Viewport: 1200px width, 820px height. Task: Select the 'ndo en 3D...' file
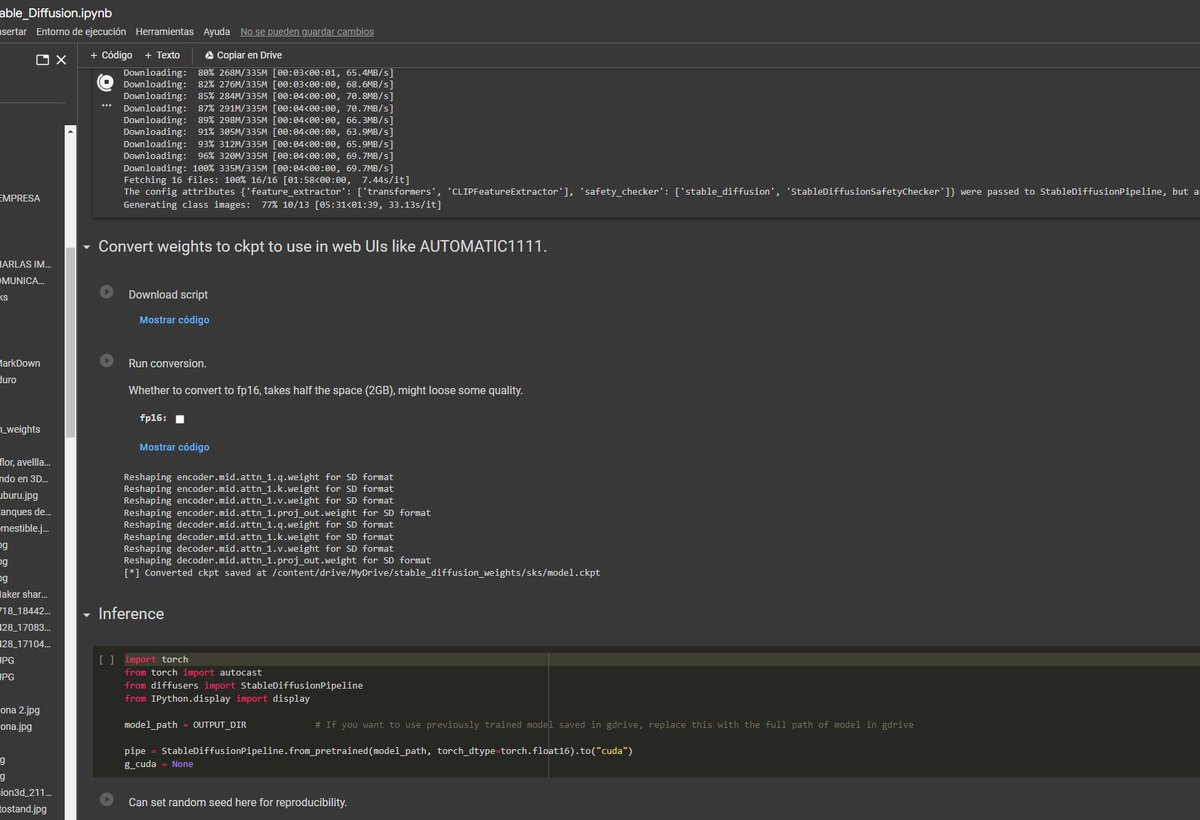(x=24, y=479)
